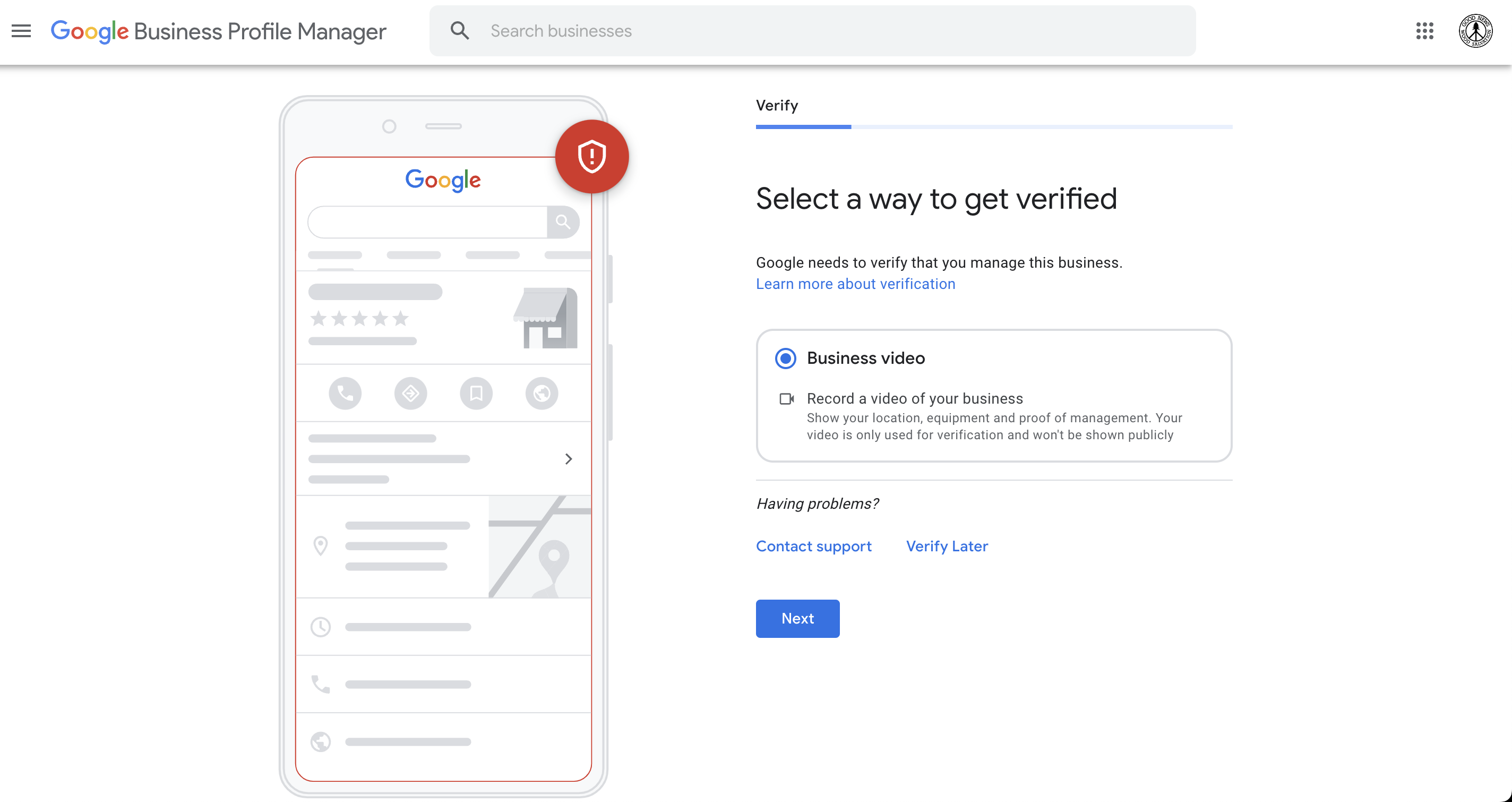1512x802 pixels.
Task: Click the verification progress bar
Action: click(x=994, y=127)
